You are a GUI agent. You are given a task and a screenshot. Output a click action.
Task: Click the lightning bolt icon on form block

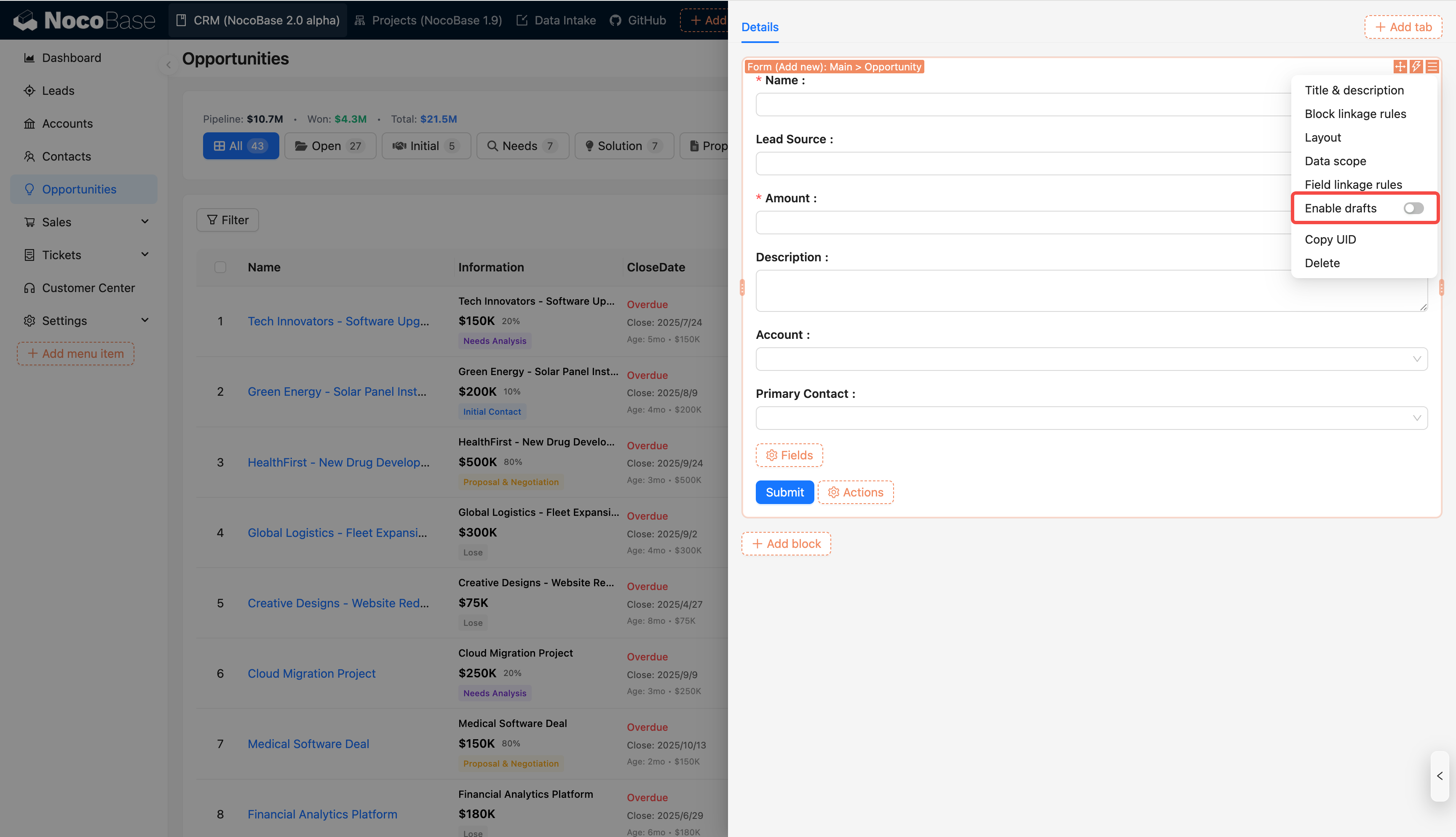(x=1416, y=67)
